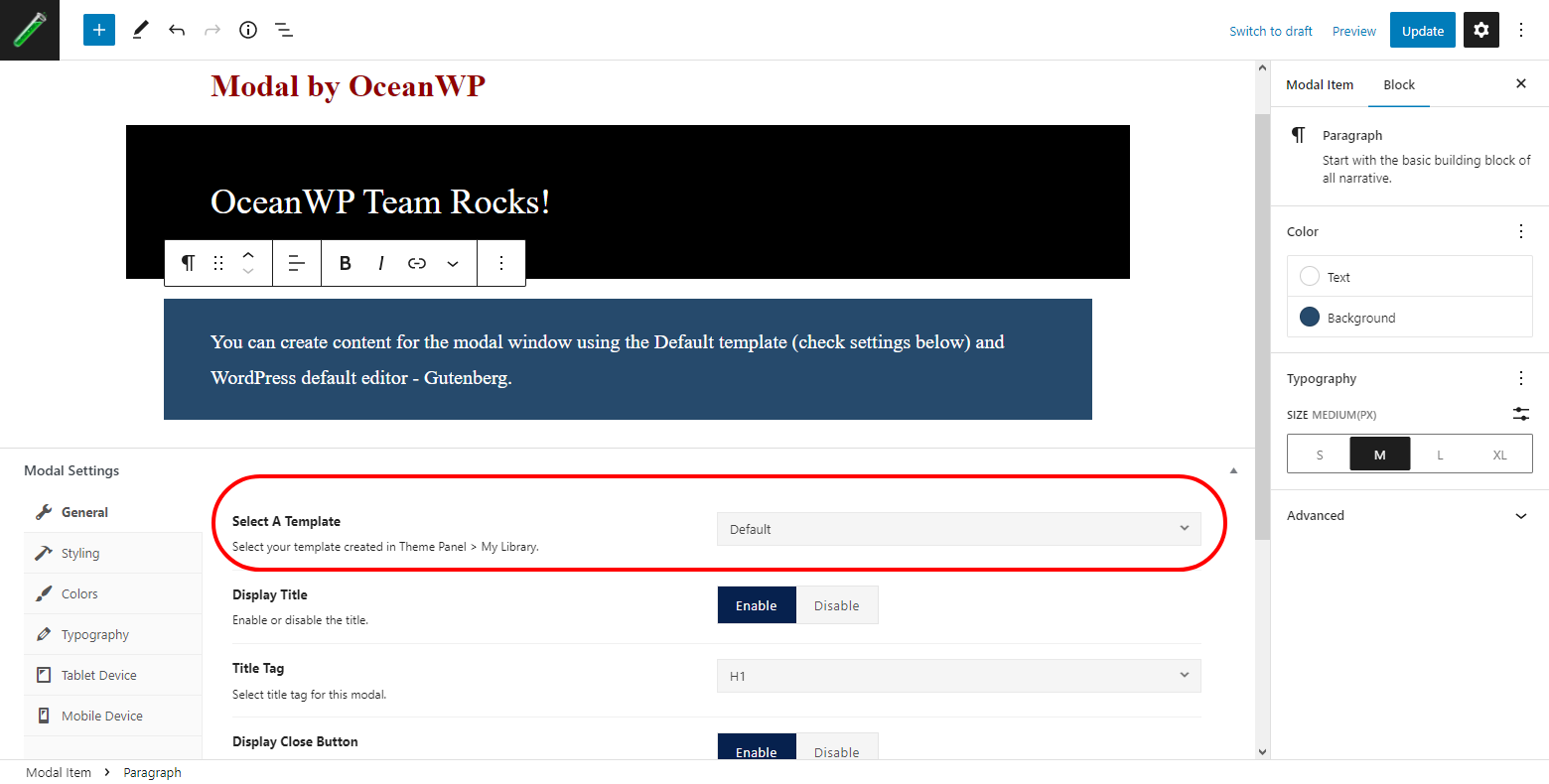
Task: Open the Mobile Device settings tab
Action: tap(113, 716)
